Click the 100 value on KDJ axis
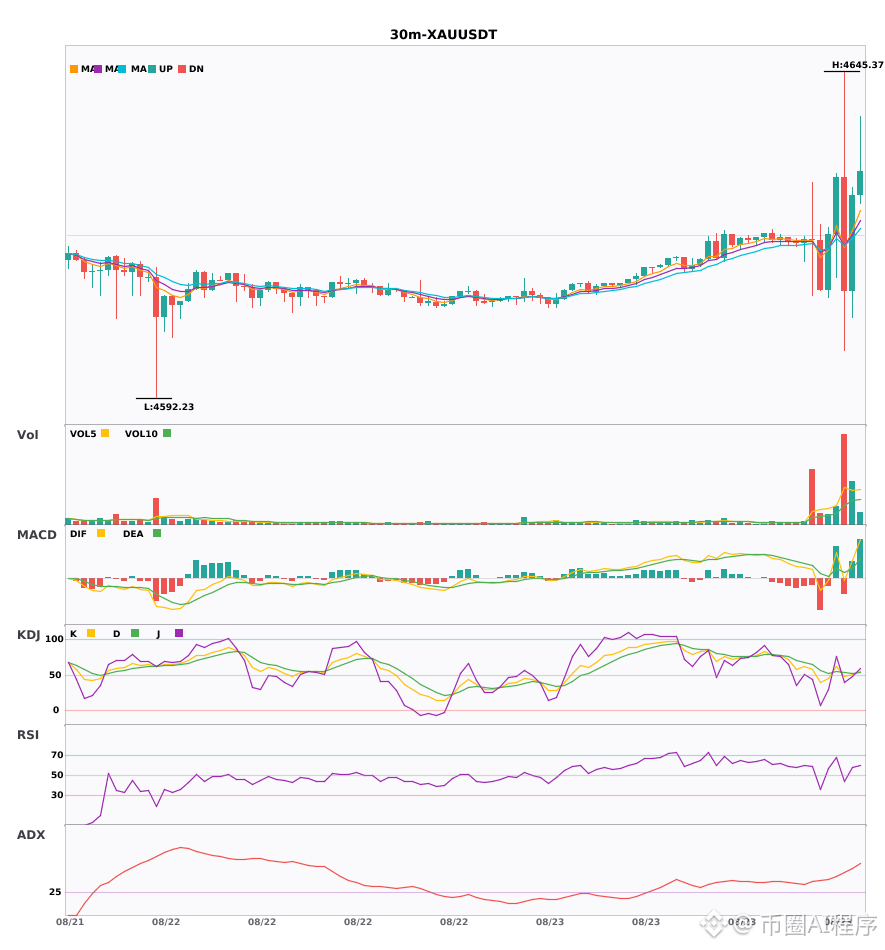Viewport: 885px width, 950px height. tap(55, 639)
